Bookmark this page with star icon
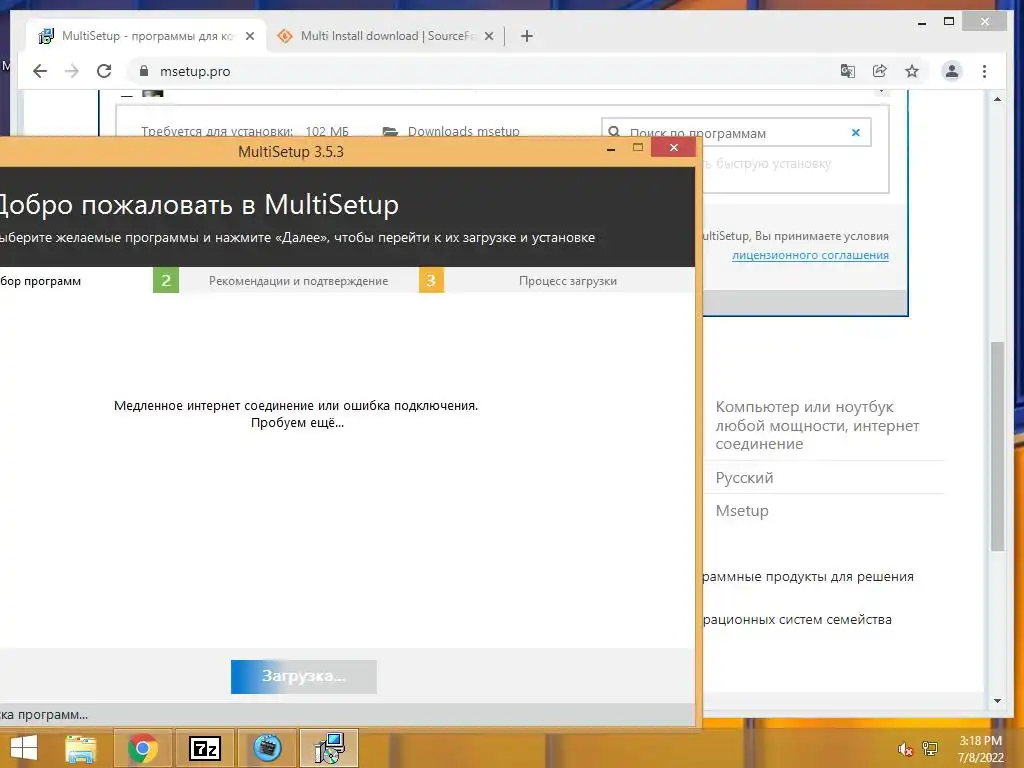Image resolution: width=1024 pixels, height=768 pixels. [x=912, y=71]
